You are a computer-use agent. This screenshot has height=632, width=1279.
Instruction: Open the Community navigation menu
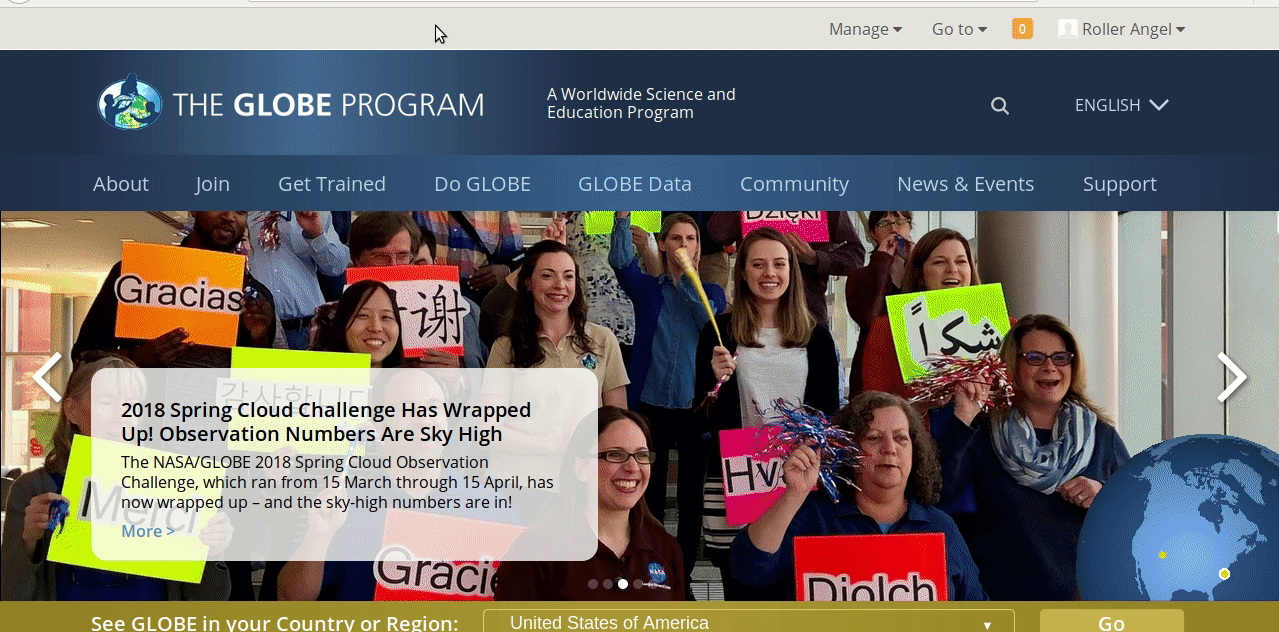[x=794, y=184]
